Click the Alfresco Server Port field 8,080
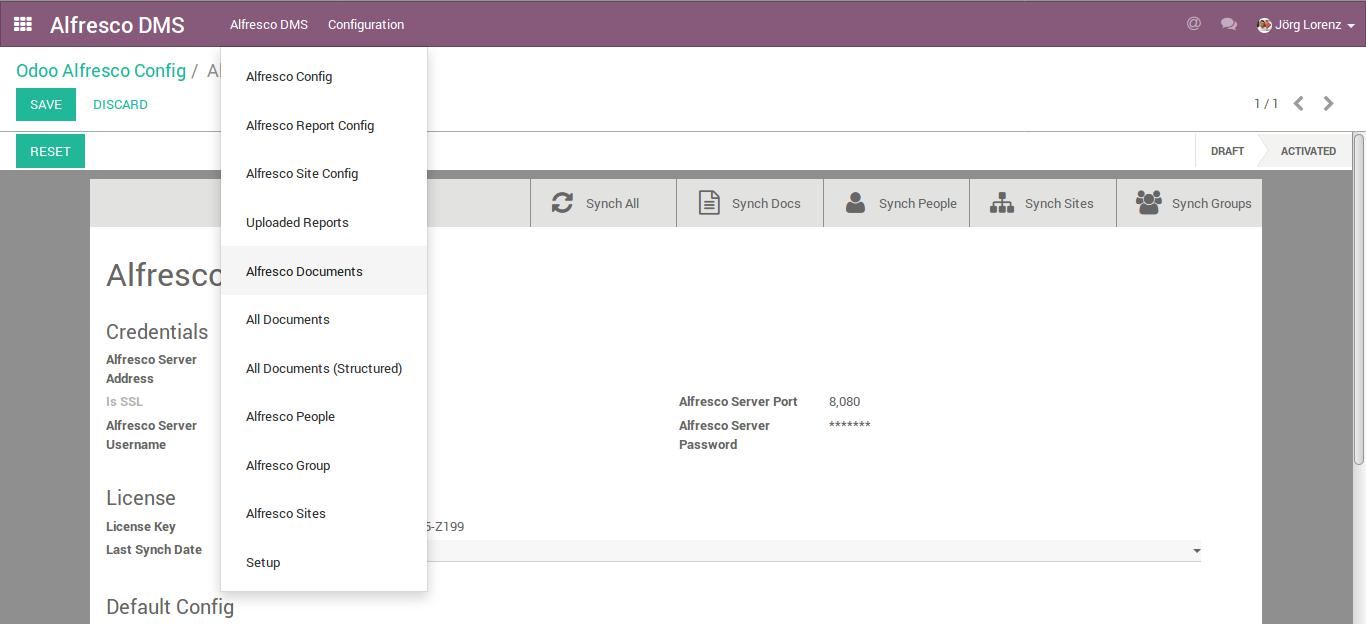 [844, 401]
